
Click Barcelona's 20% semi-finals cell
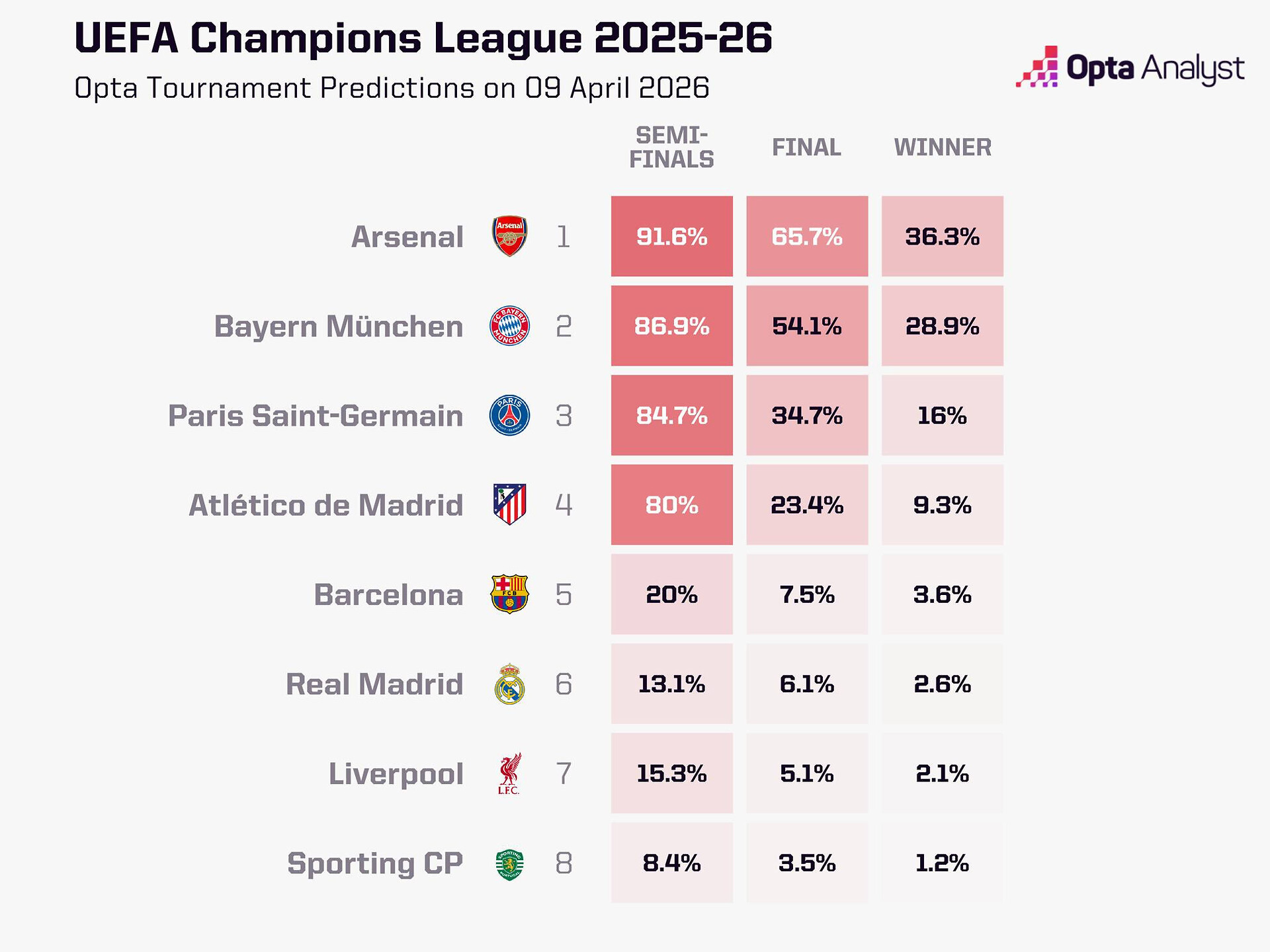671,594
